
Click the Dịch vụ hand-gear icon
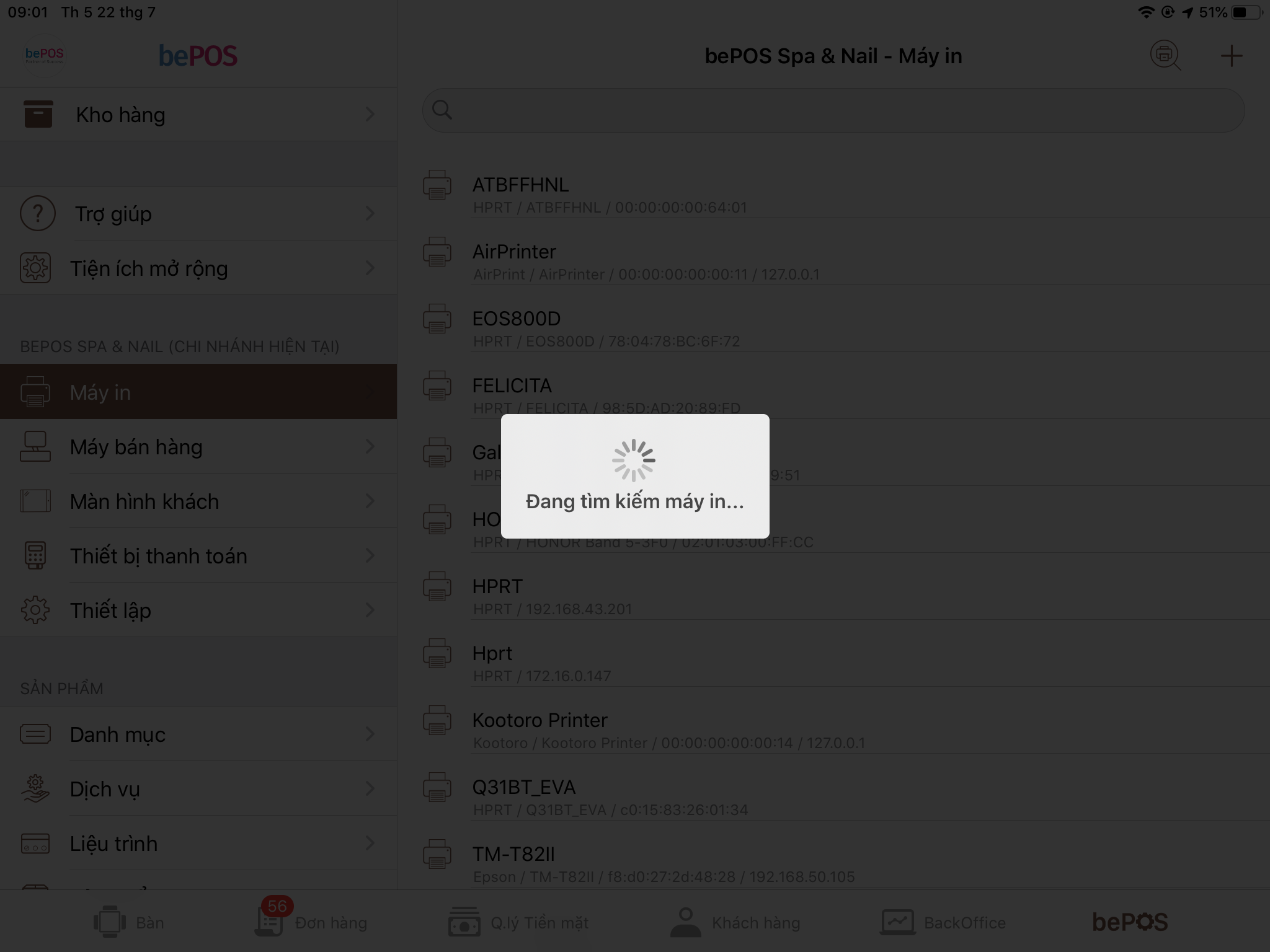pyautogui.click(x=35, y=788)
